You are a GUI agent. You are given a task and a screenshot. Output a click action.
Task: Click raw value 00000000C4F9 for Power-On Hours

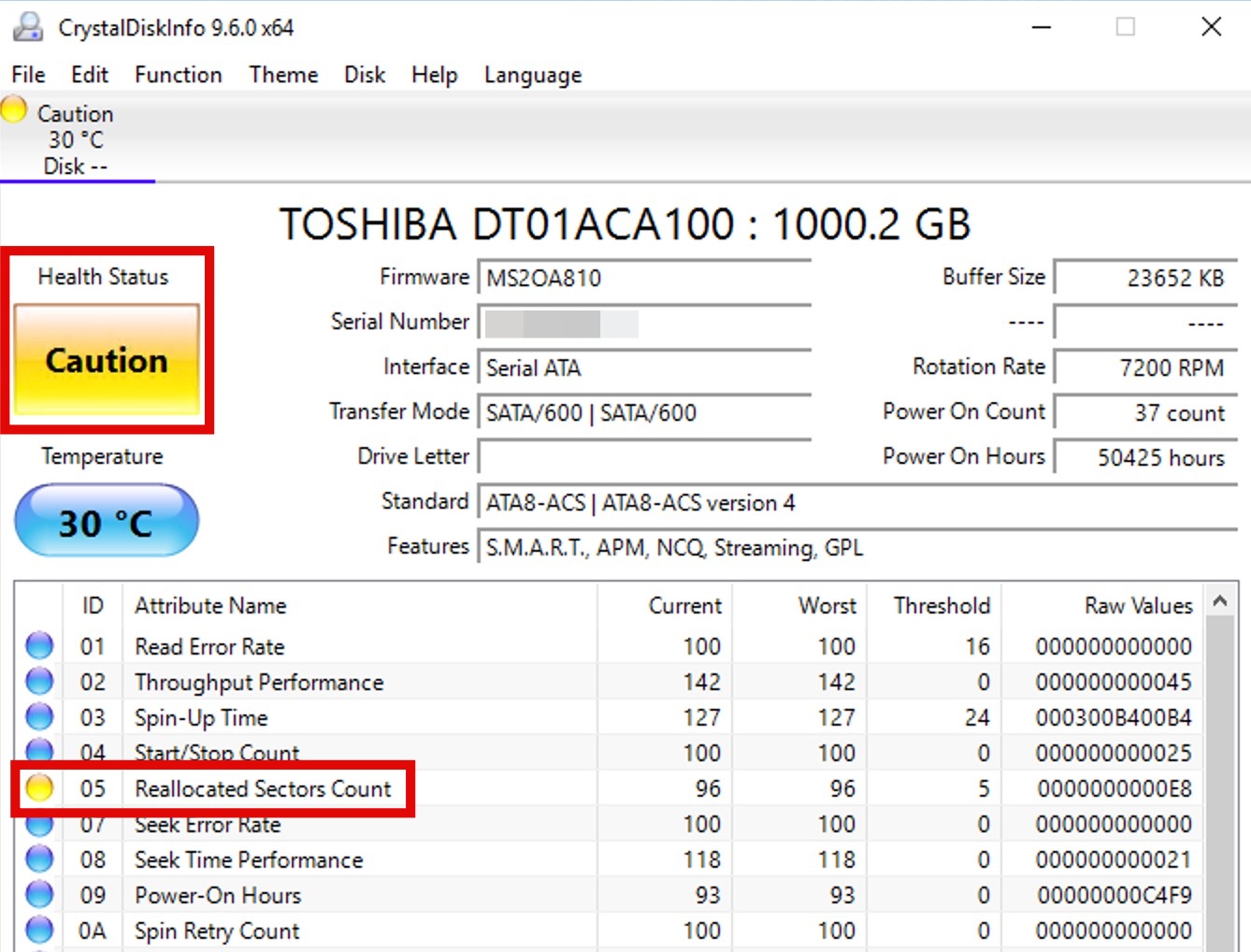pos(1114,895)
